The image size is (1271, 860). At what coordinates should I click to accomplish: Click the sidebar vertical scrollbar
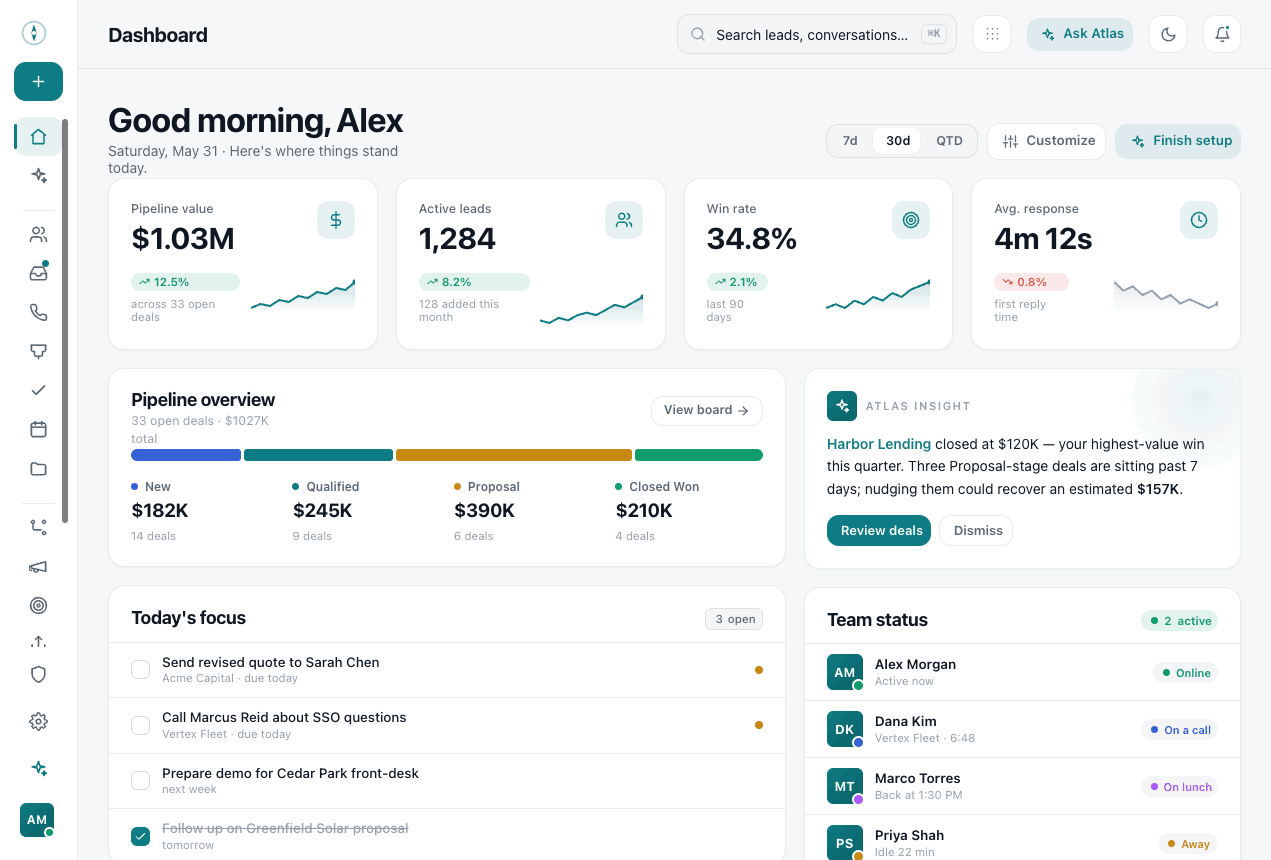pos(65,320)
